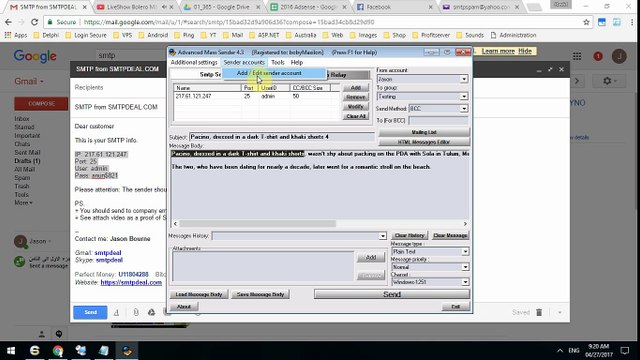640x360 pixels.
Task: Expand Messages History dropdown
Action: point(382,236)
